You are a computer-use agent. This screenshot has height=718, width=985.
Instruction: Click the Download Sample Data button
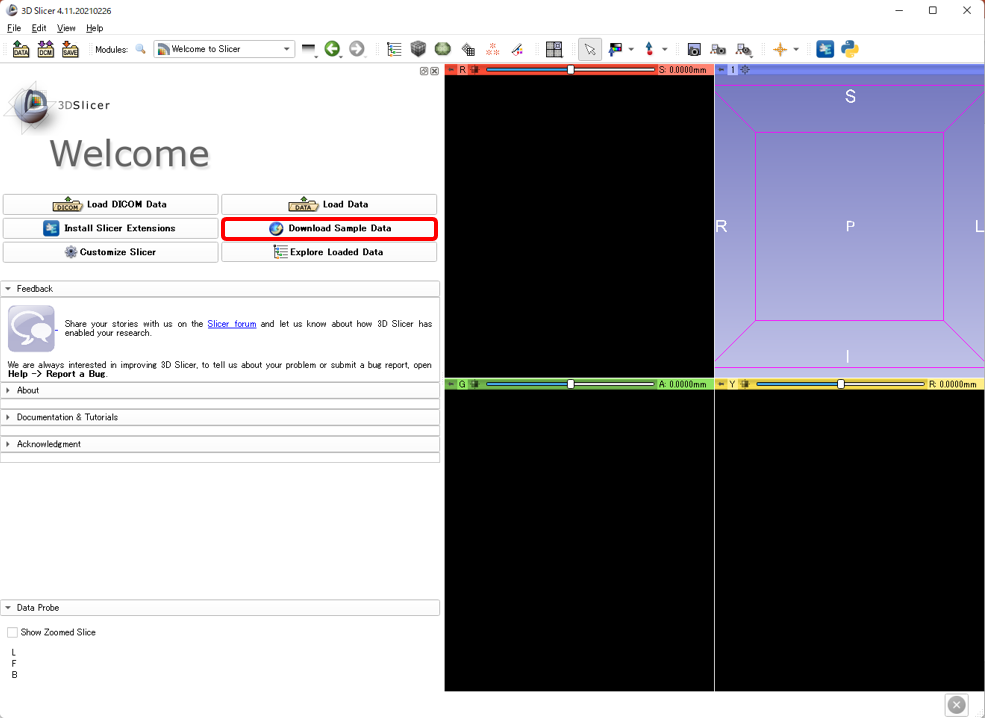click(329, 228)
